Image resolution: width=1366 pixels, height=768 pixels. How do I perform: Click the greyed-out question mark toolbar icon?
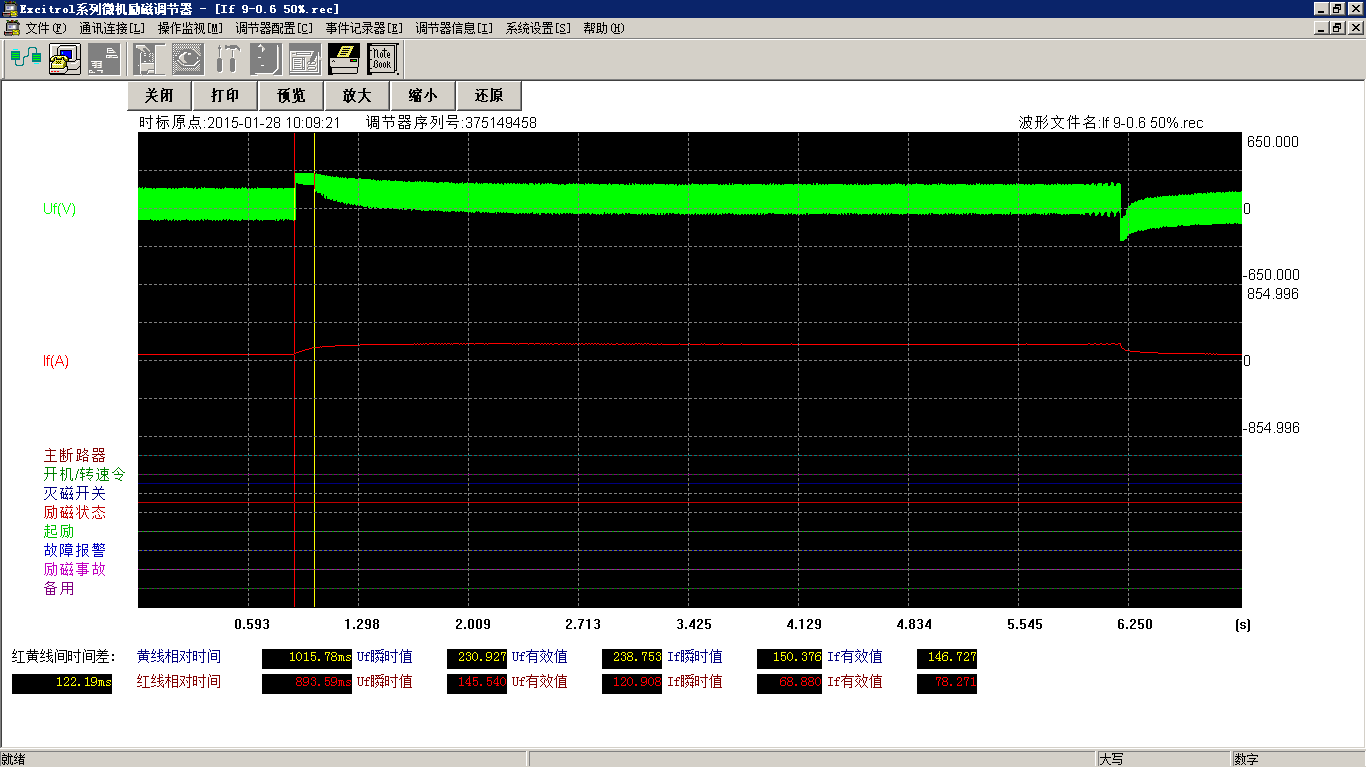(x=266, y=59)
